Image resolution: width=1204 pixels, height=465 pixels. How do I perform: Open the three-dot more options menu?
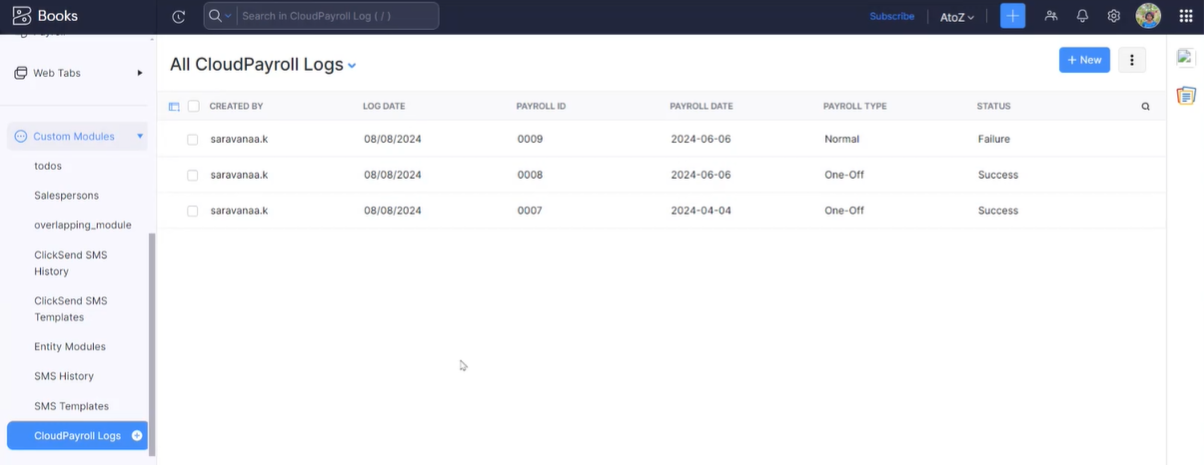click(x=1132, y=60)
